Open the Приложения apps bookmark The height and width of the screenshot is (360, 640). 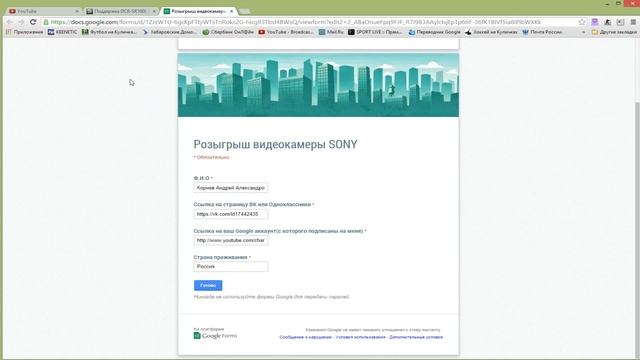point(25,32)
